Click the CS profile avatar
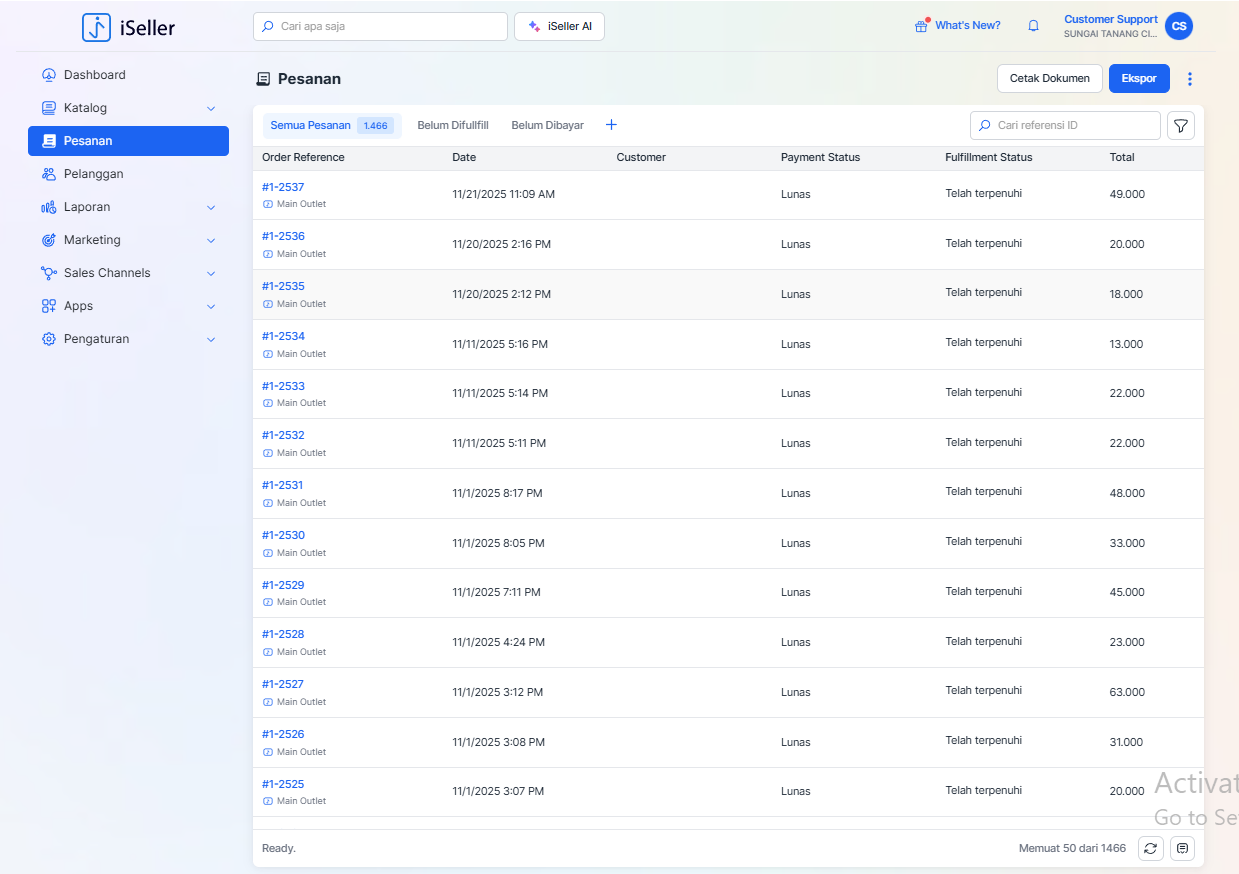The height and width of the screenshot is (874, 1239). pyautogui.click(x=1179, y=27)
